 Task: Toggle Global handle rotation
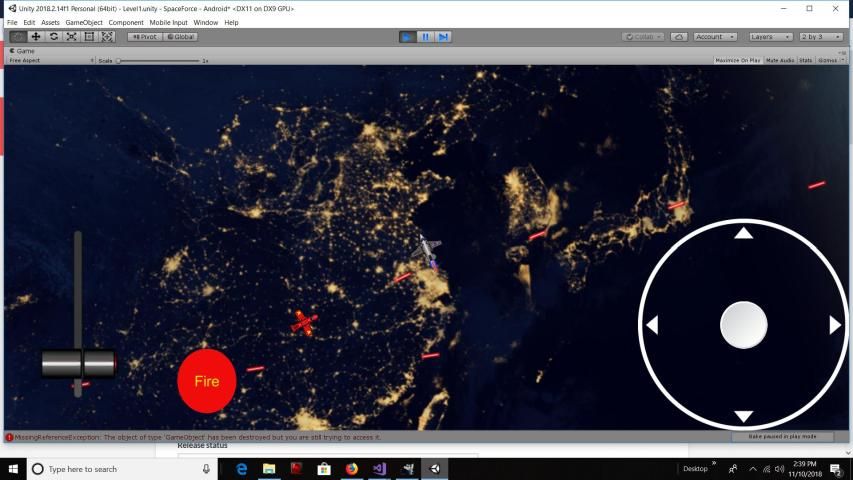181,37
